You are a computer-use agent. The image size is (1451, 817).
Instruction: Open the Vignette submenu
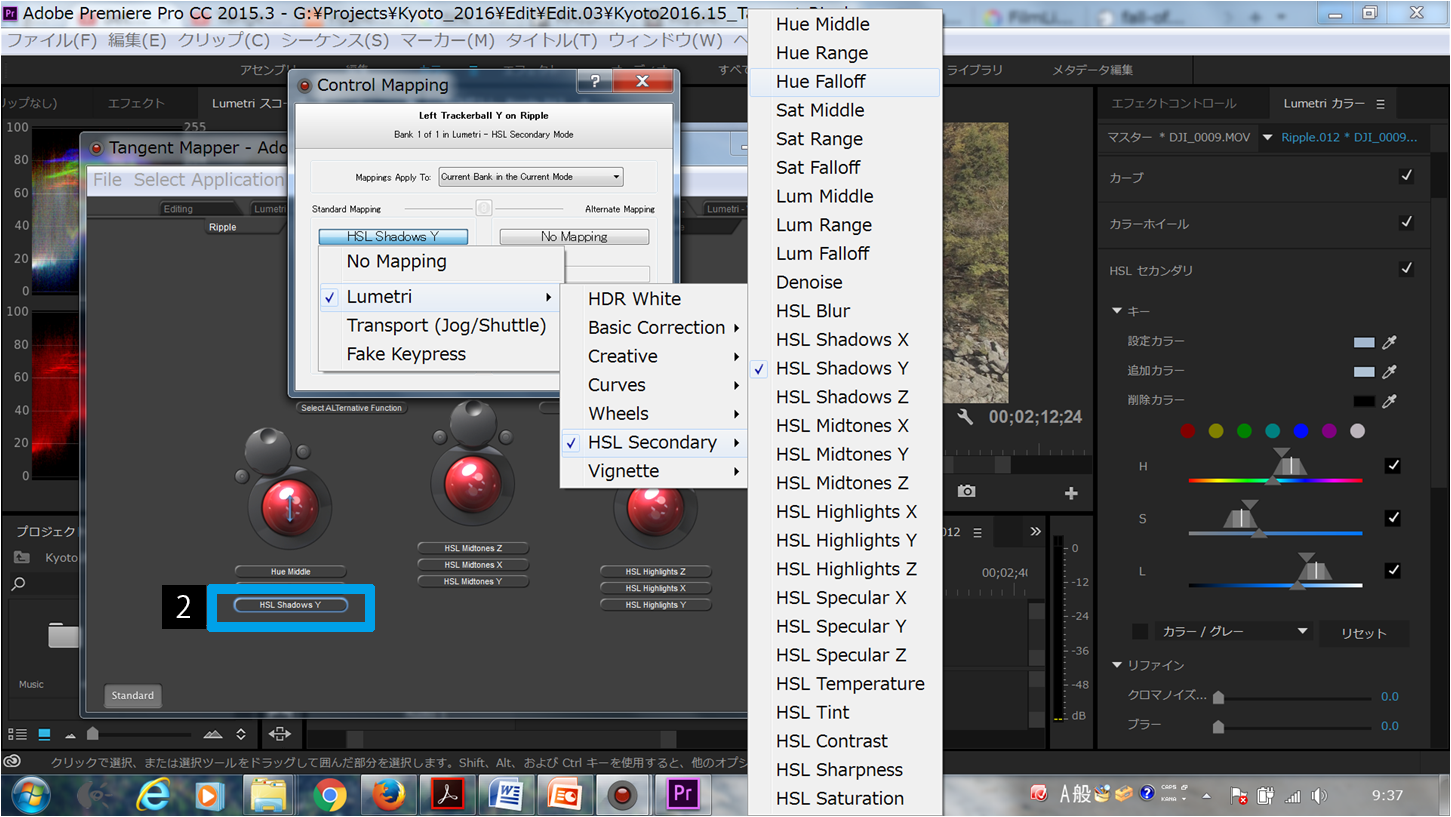pyautogui.click(x=654, y=471)
